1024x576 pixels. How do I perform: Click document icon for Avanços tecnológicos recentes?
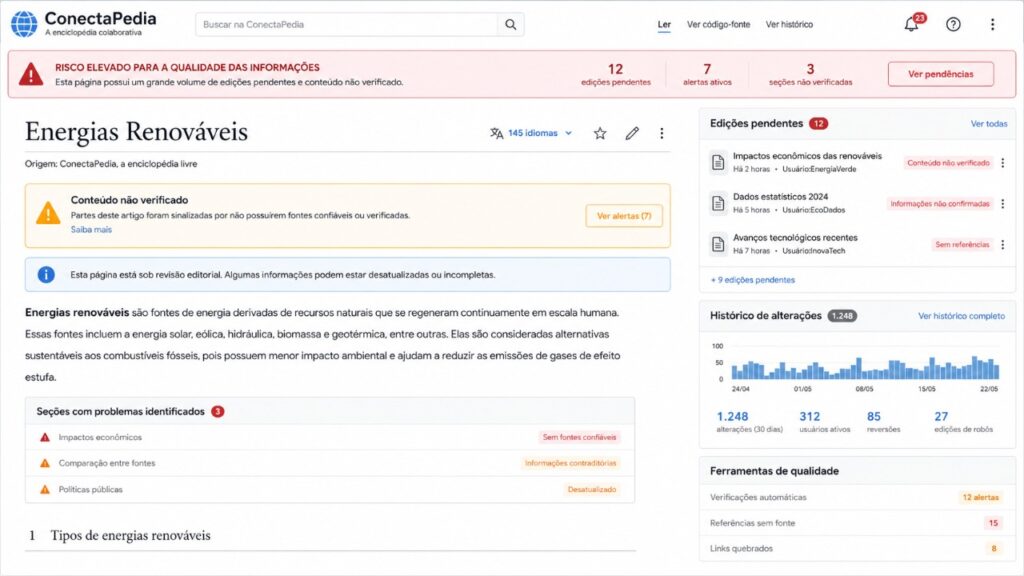tap(718, 244)
